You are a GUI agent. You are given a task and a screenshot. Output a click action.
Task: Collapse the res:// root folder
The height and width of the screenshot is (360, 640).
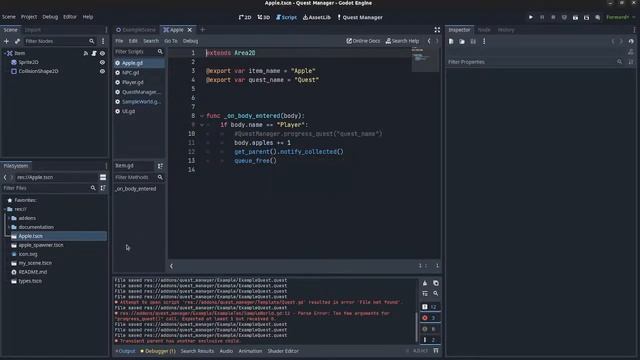[x=4, y=209]
